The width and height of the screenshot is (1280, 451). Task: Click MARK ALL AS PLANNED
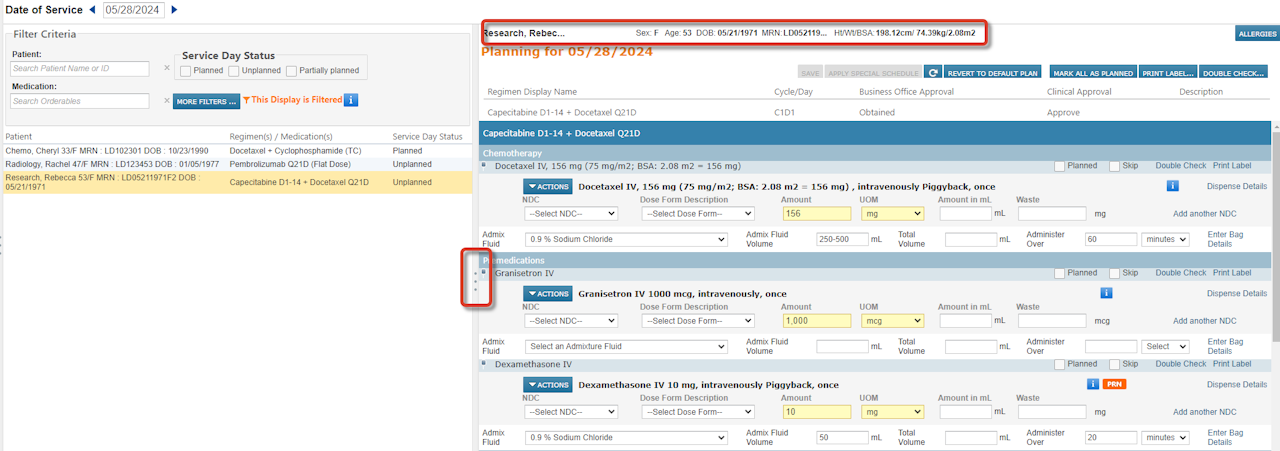(1093, 73)
